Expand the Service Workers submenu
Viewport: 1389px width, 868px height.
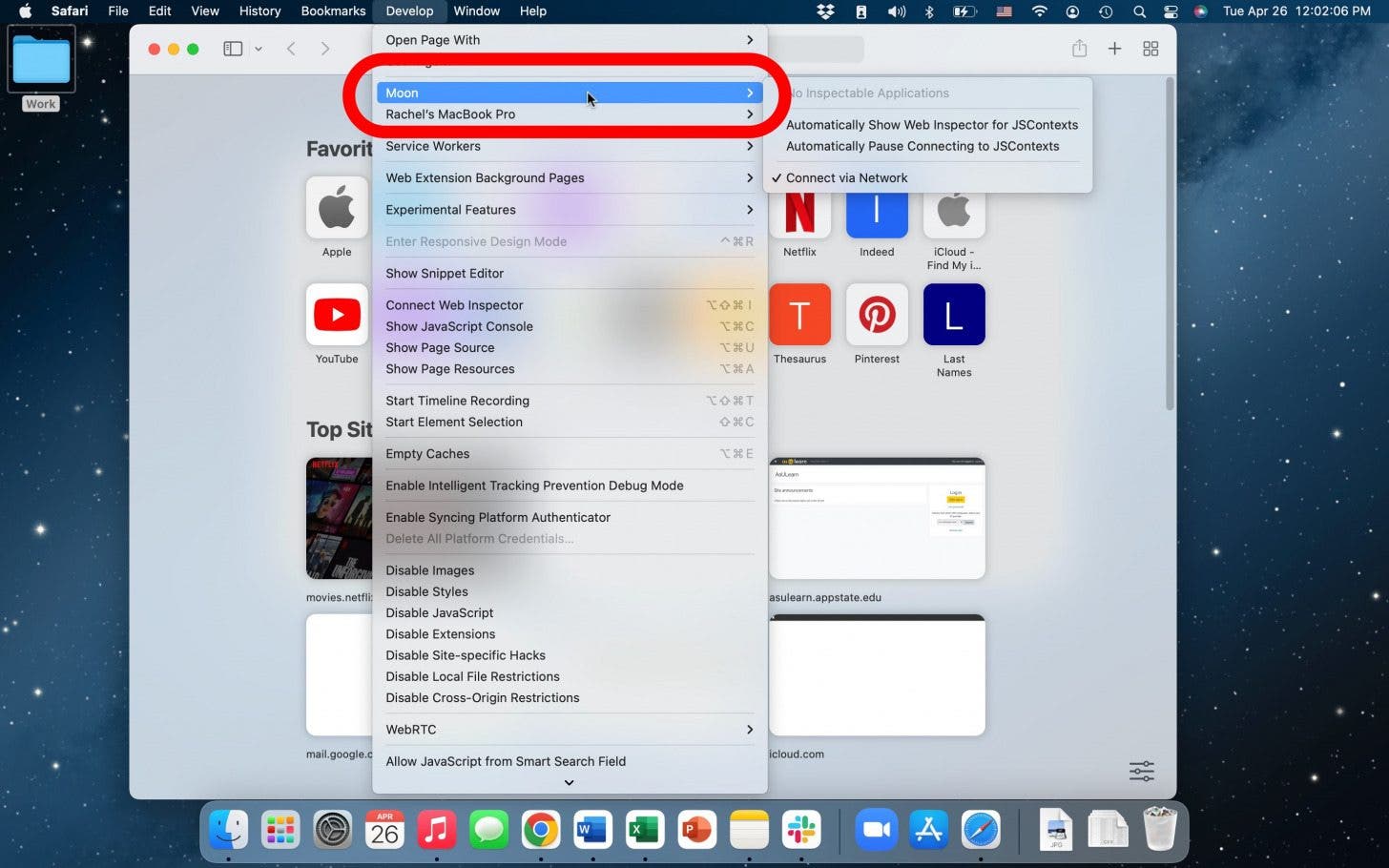(x=433, y=146)
